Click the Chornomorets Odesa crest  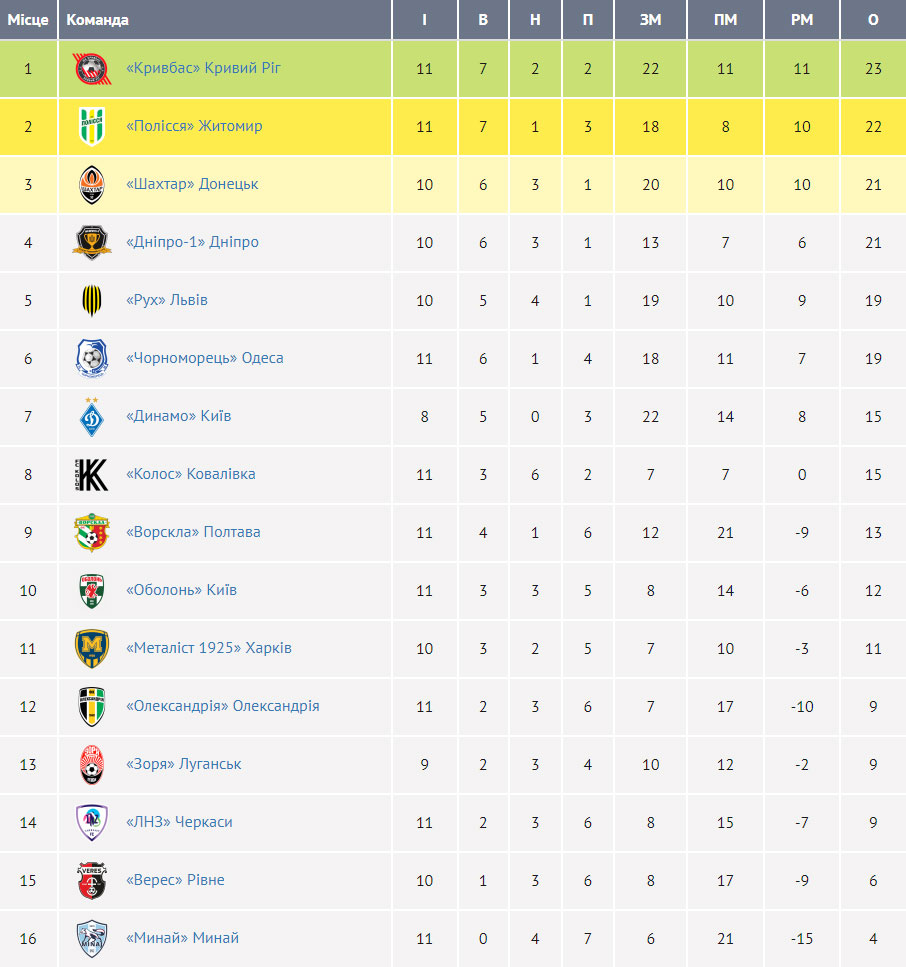point(92,358)
